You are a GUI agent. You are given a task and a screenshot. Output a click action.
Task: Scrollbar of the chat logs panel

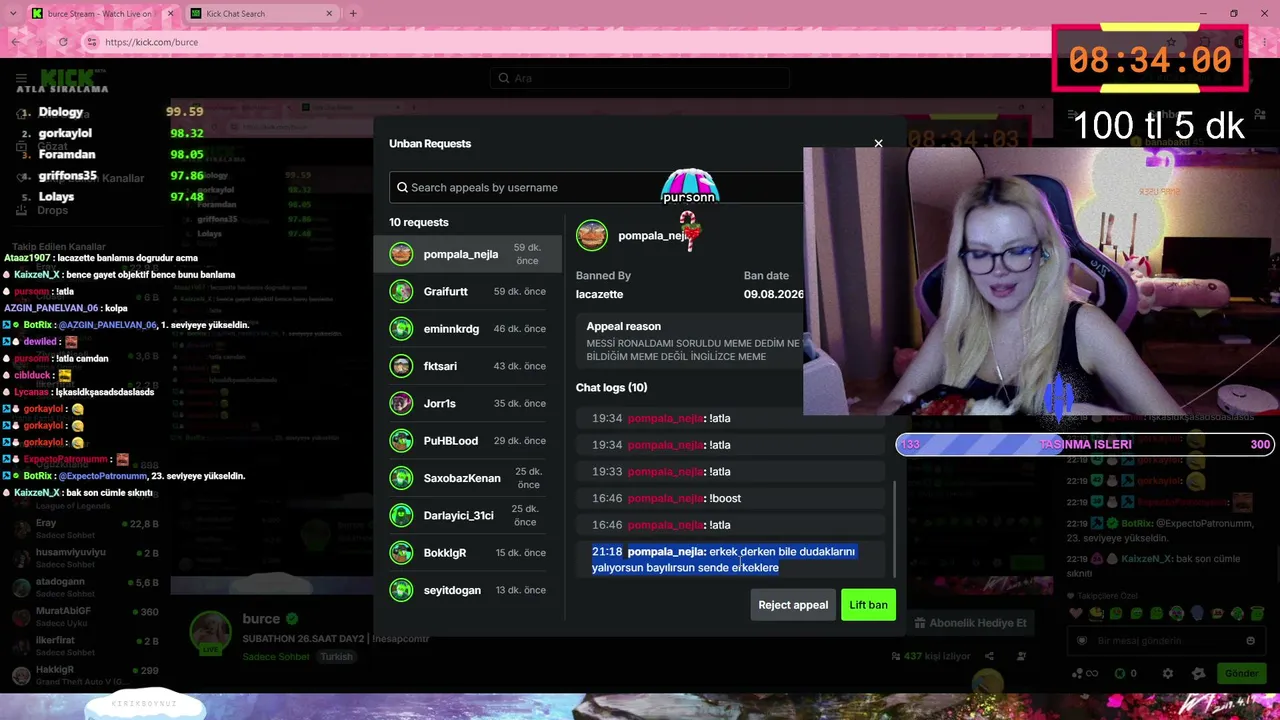click(894, 530)
